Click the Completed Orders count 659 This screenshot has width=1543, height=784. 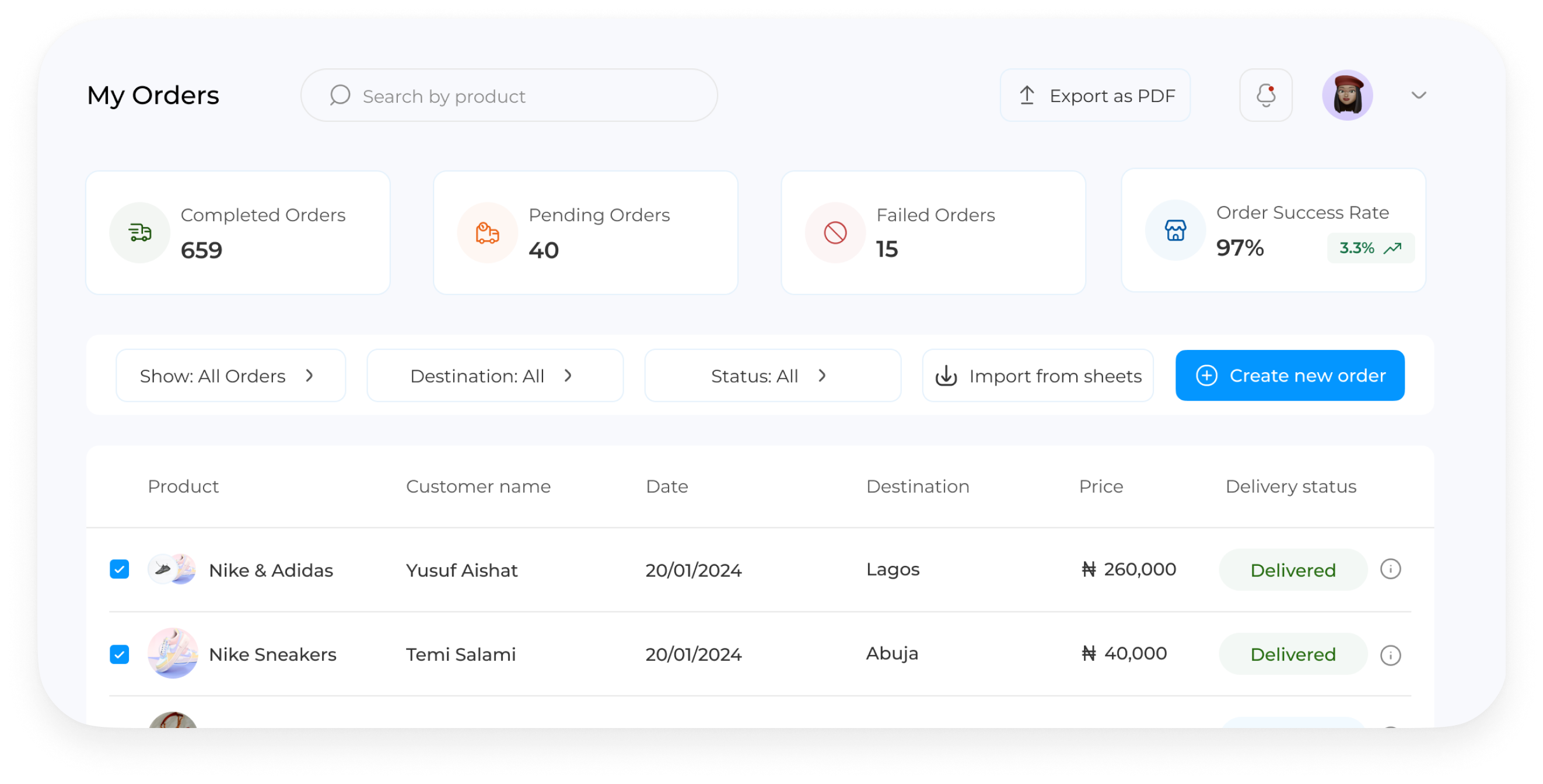tap(201, 250)
